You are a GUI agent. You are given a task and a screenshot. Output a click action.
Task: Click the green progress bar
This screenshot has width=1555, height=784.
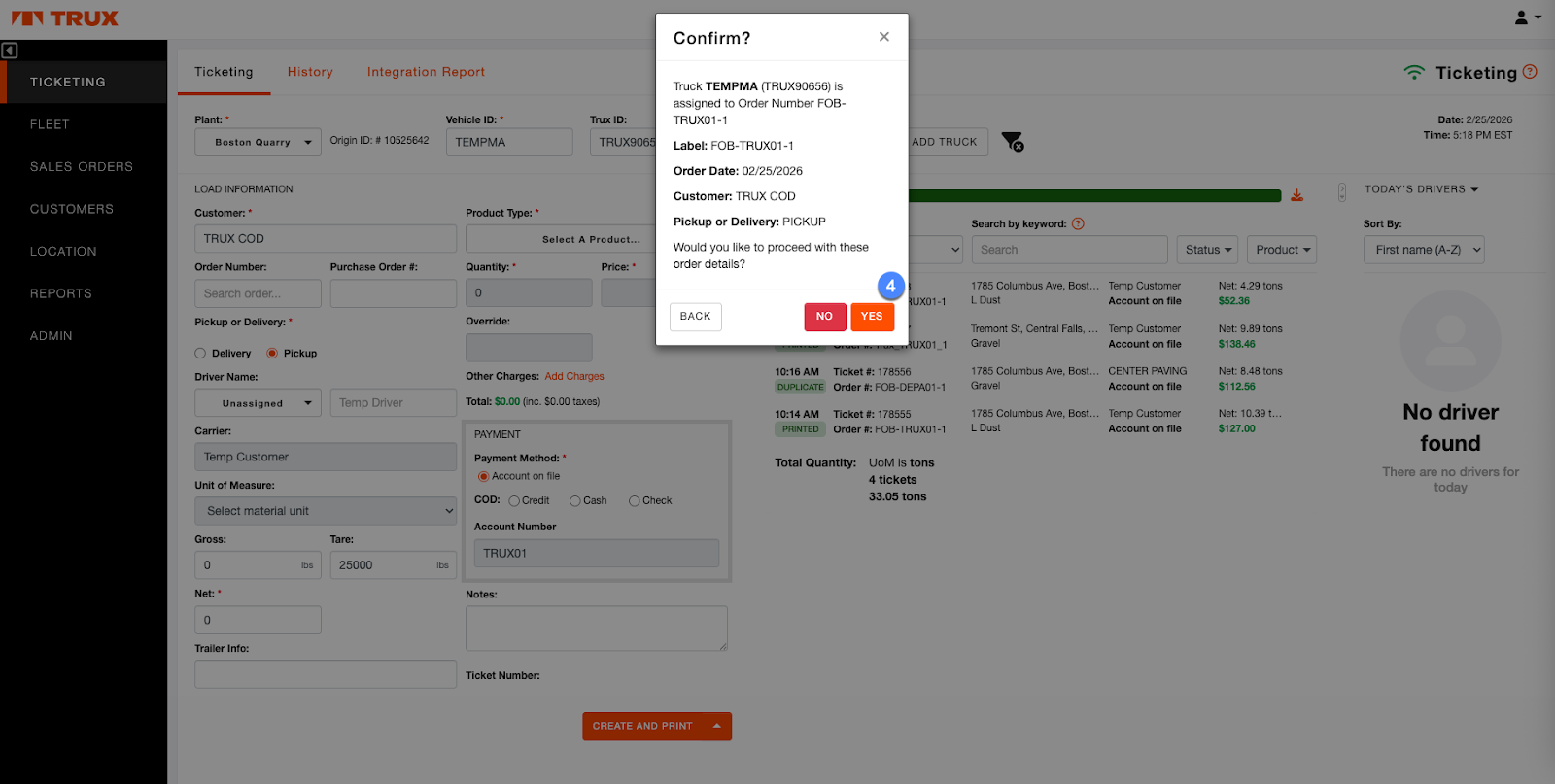(1093, 195)
